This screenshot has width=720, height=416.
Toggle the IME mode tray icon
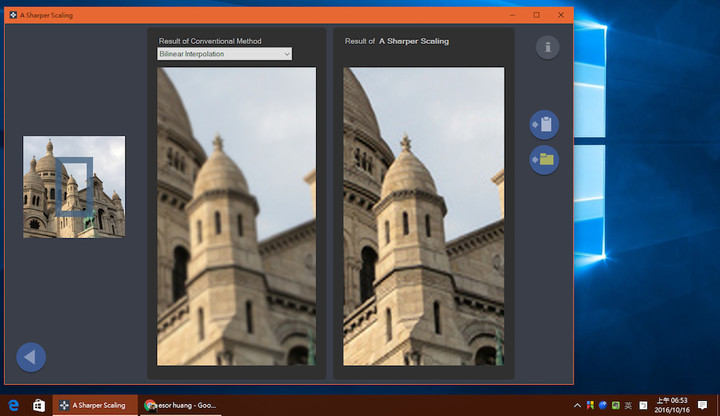point(643,405)
